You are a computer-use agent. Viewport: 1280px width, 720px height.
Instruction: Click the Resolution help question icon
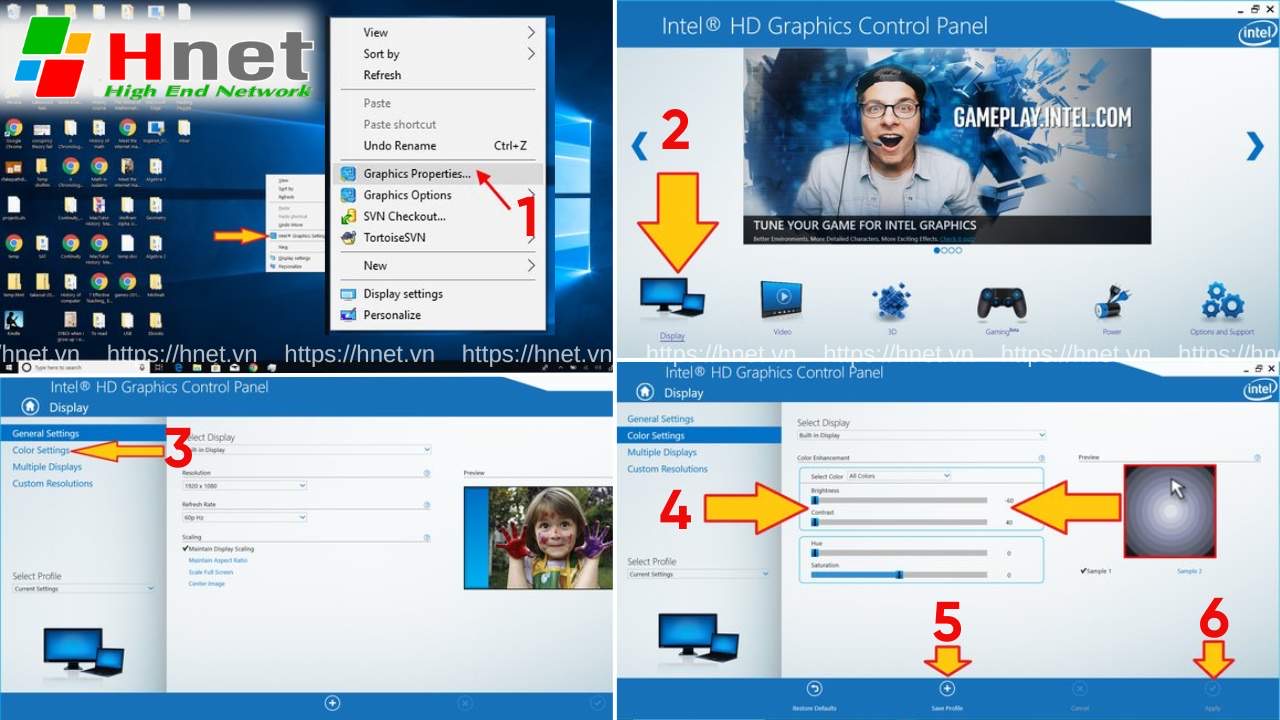427,473
